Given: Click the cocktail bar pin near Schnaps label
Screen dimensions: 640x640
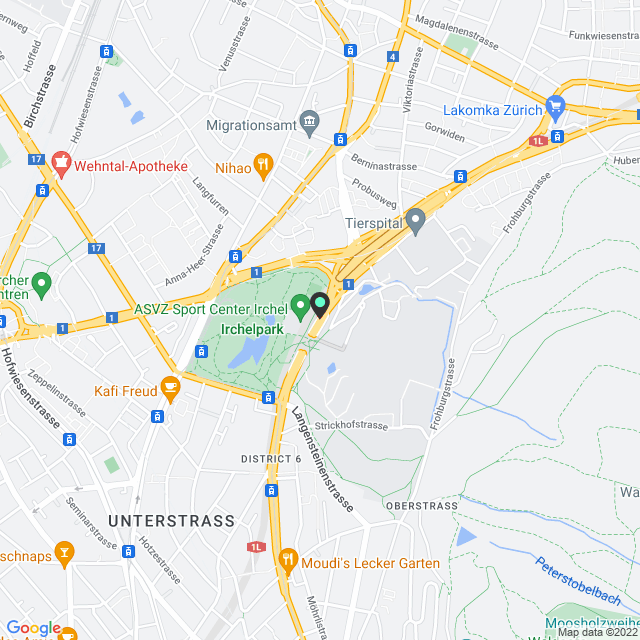Looking at the screenshot, I should pyautogui.click(x=64, y=555).
